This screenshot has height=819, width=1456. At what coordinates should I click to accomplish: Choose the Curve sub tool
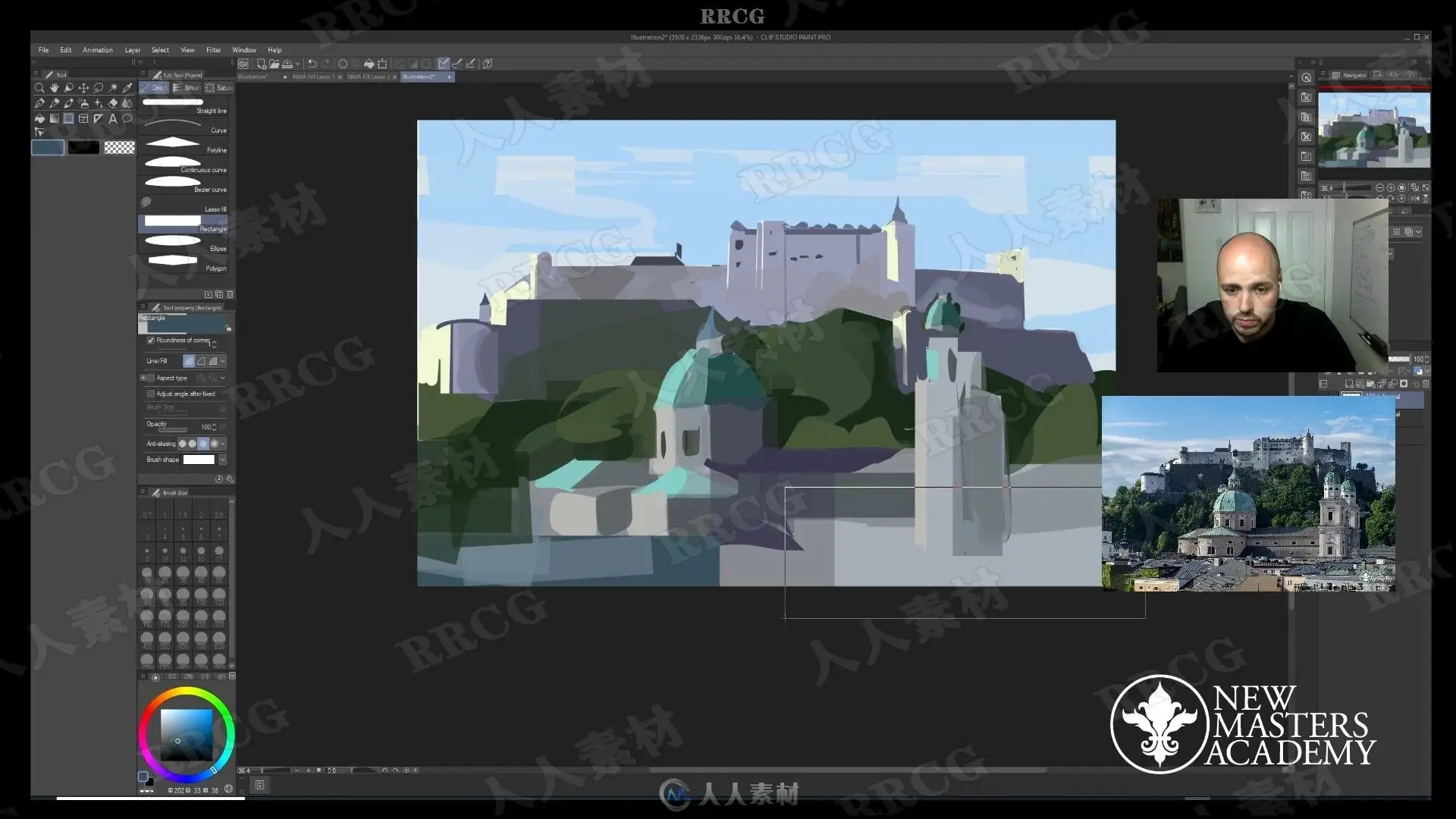(x=183, y=124)
